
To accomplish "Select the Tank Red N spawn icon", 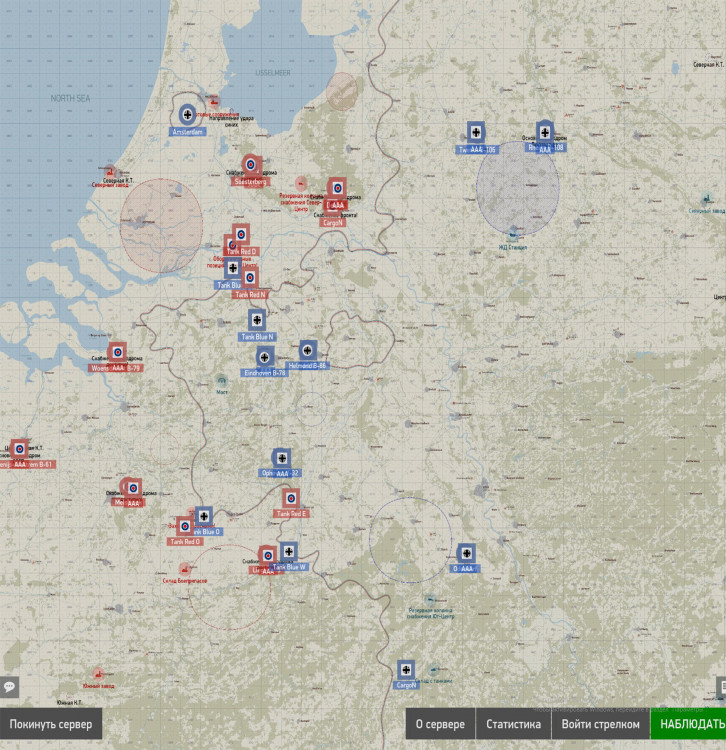I will (x=250, y=277).
